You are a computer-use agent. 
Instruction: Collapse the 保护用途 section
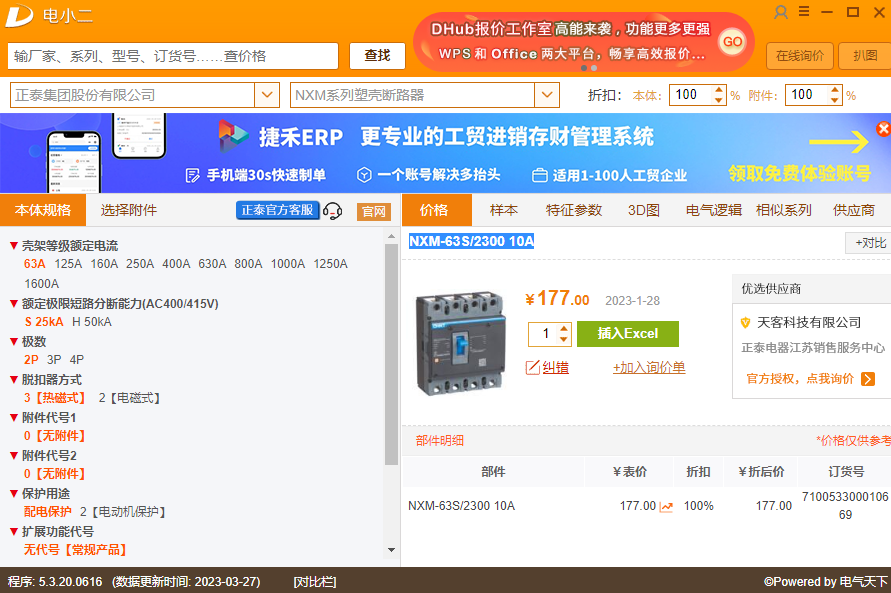14,494
